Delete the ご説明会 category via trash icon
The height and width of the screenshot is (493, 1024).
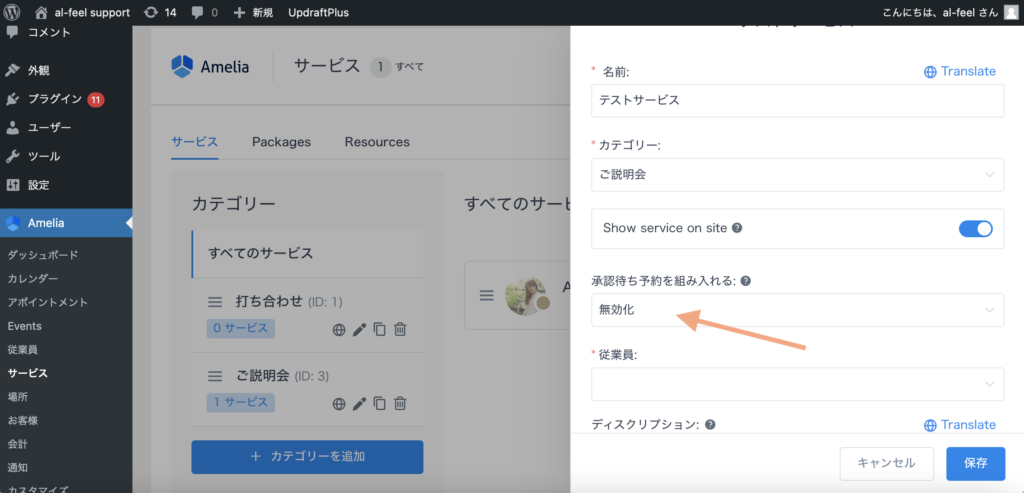click(400, 403)
